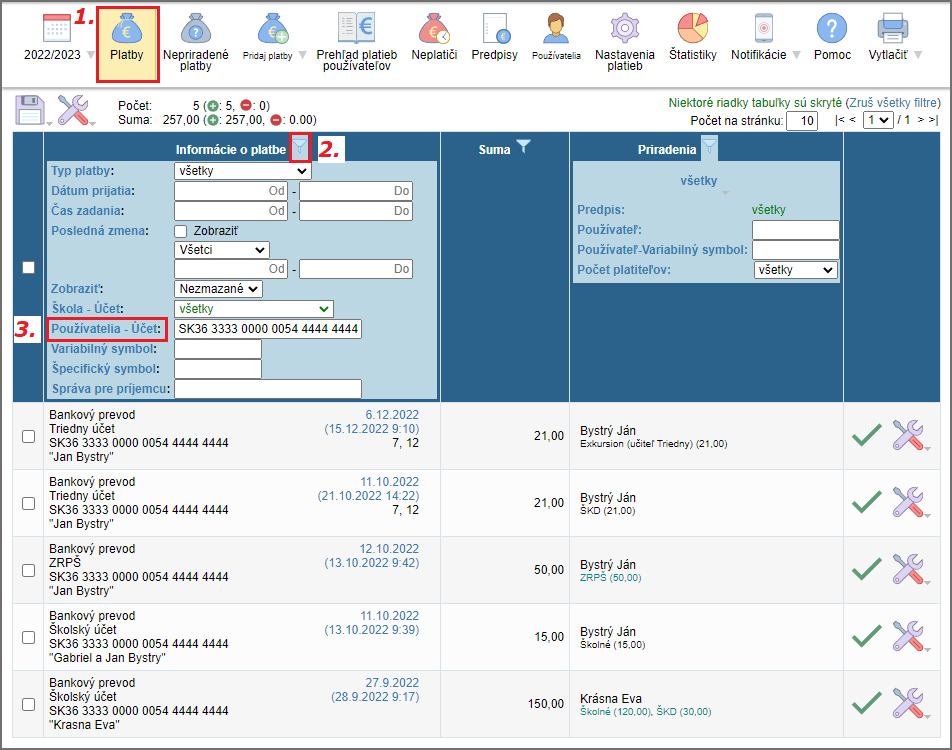This screenshot has height=750, width=952.
Task: Open tools icon for the 15,00 Školné payment
Action: [x=908, y=636]
